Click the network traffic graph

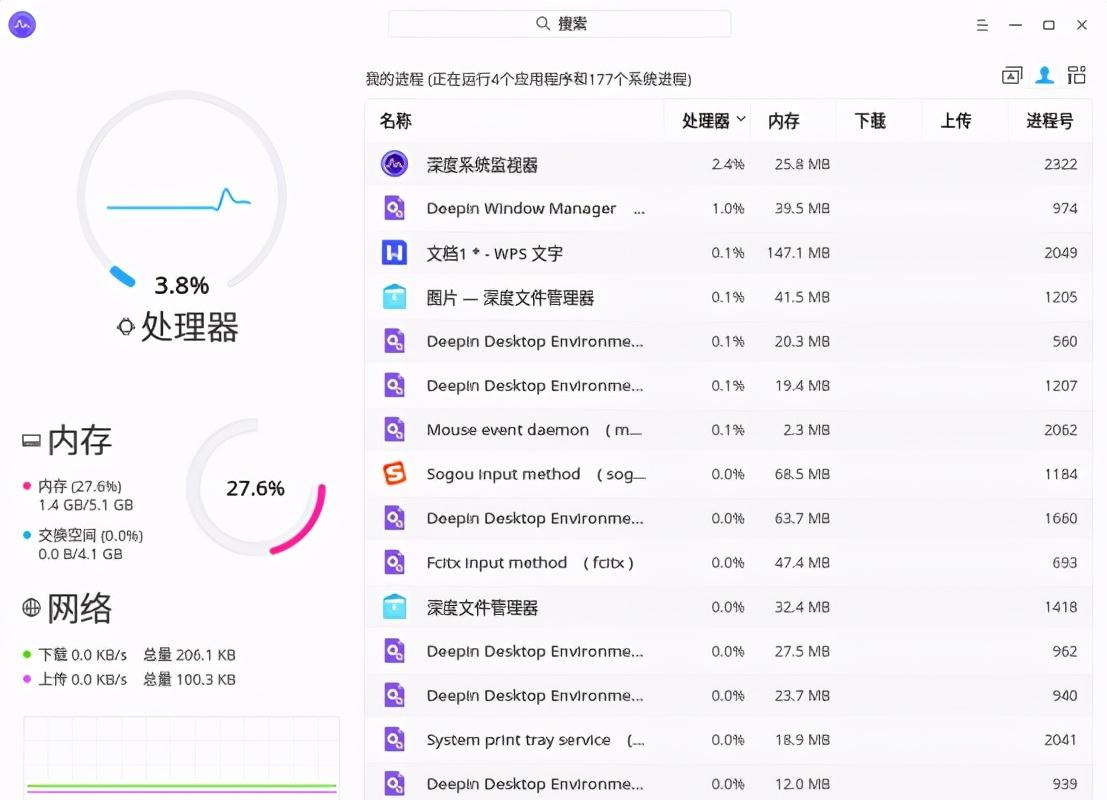[181, 757]
